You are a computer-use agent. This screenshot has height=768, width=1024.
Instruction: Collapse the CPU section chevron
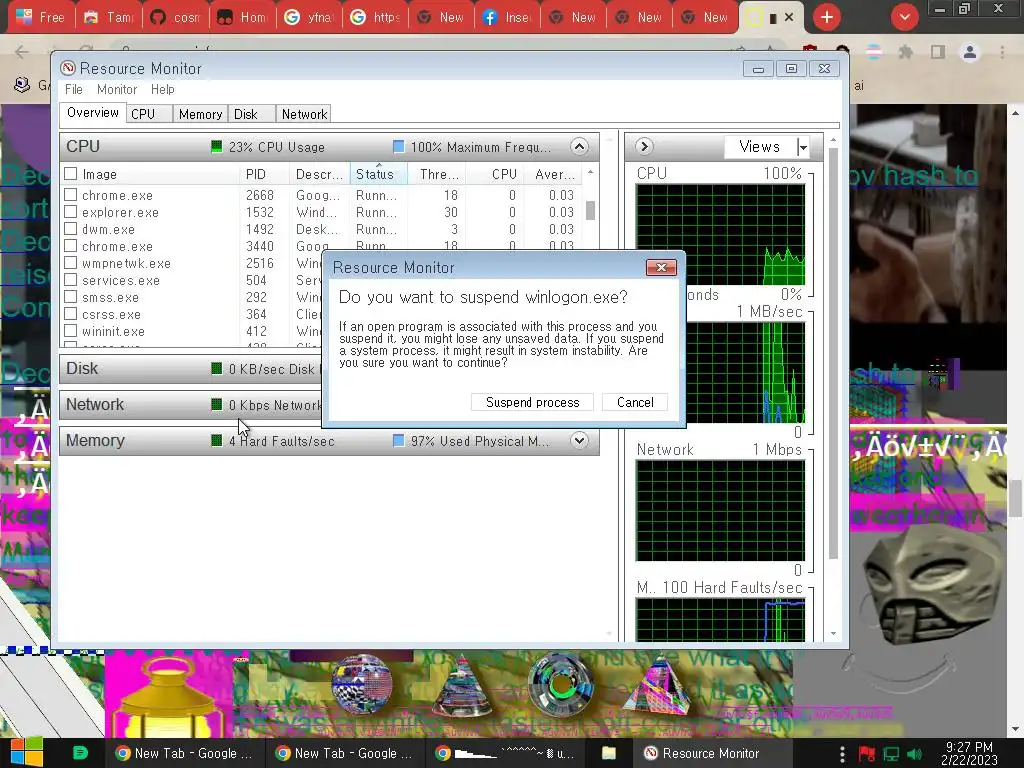tap(579, 146)
